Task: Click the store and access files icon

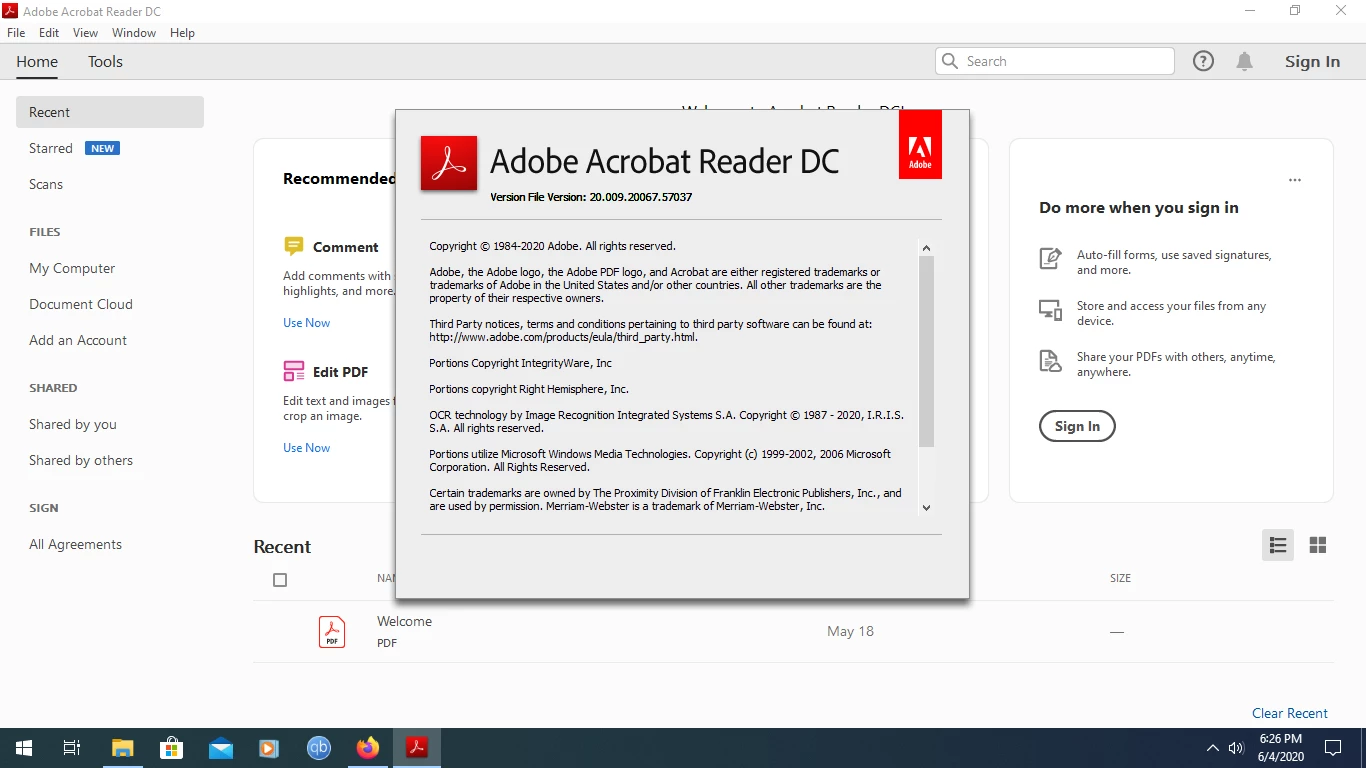Action: (1050, 309)
